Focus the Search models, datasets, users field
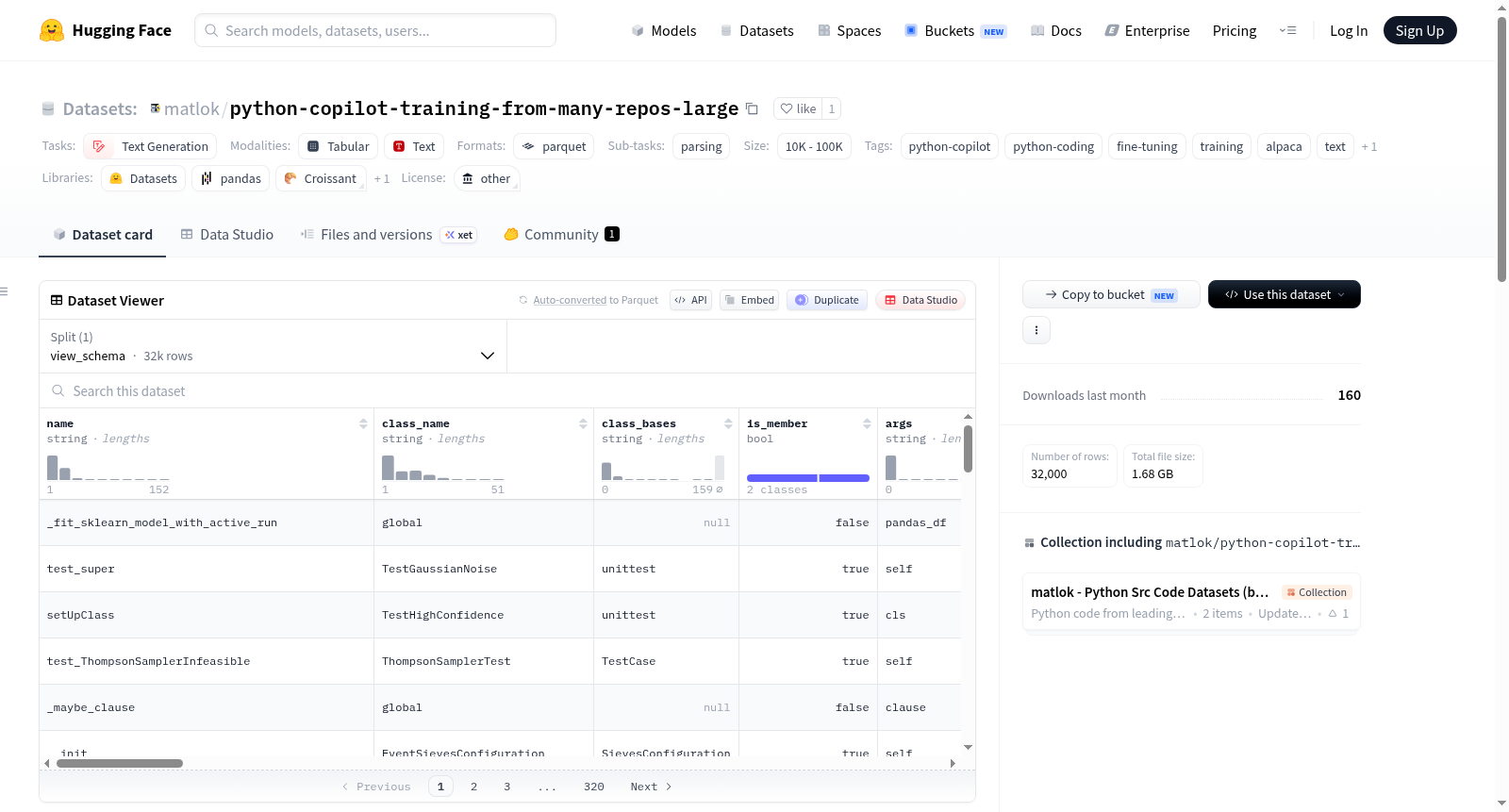1509x812 pixels. (x=375, y=30)
